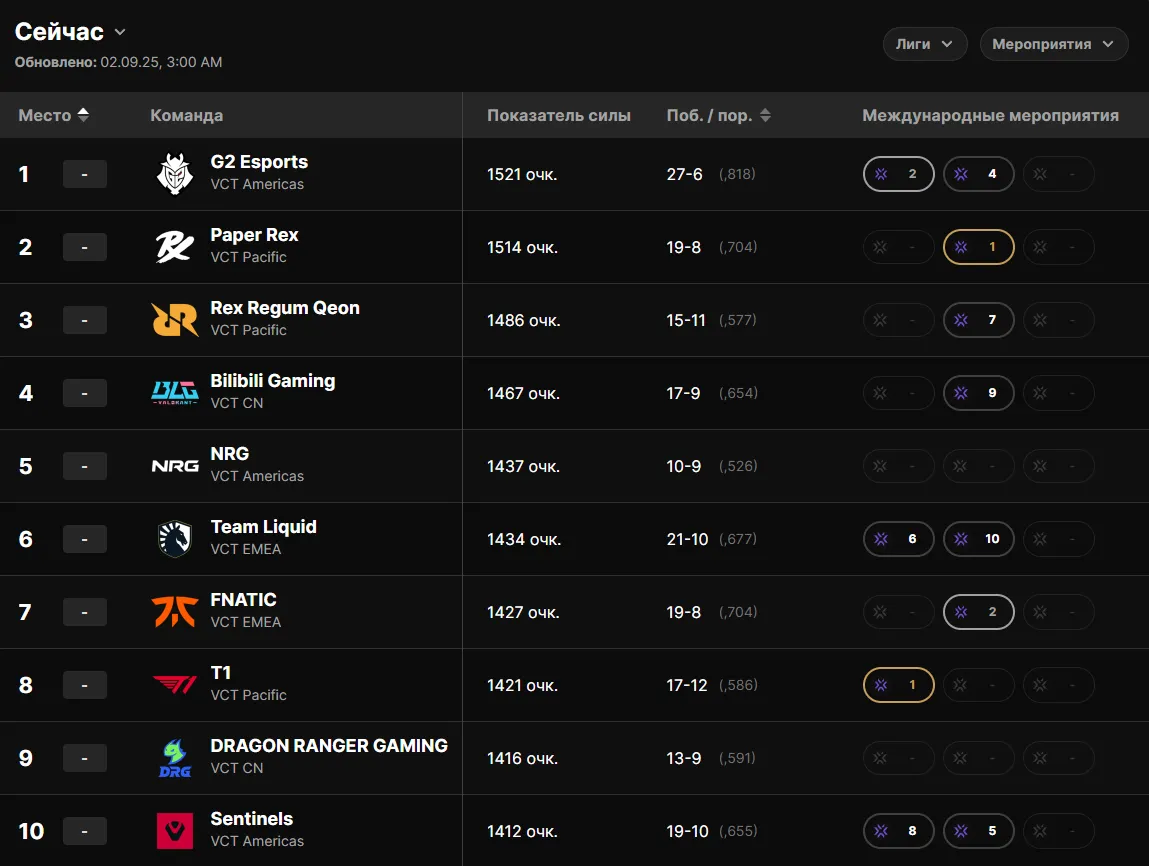Click the Обновлено 02.09.25 timestamp
The width and height of the screenshot is (1149, 866).
point(118,62)
